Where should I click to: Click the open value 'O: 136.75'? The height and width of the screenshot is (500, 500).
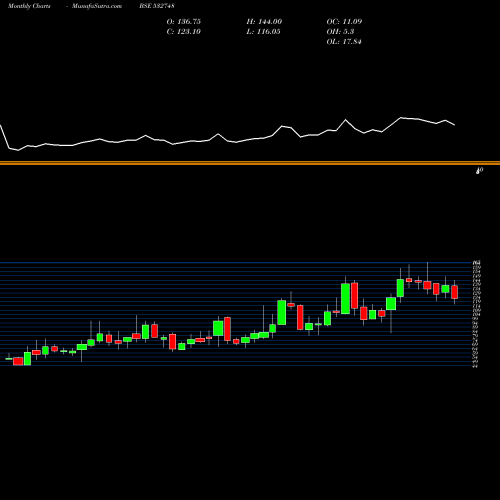click(x=184, y=22)
